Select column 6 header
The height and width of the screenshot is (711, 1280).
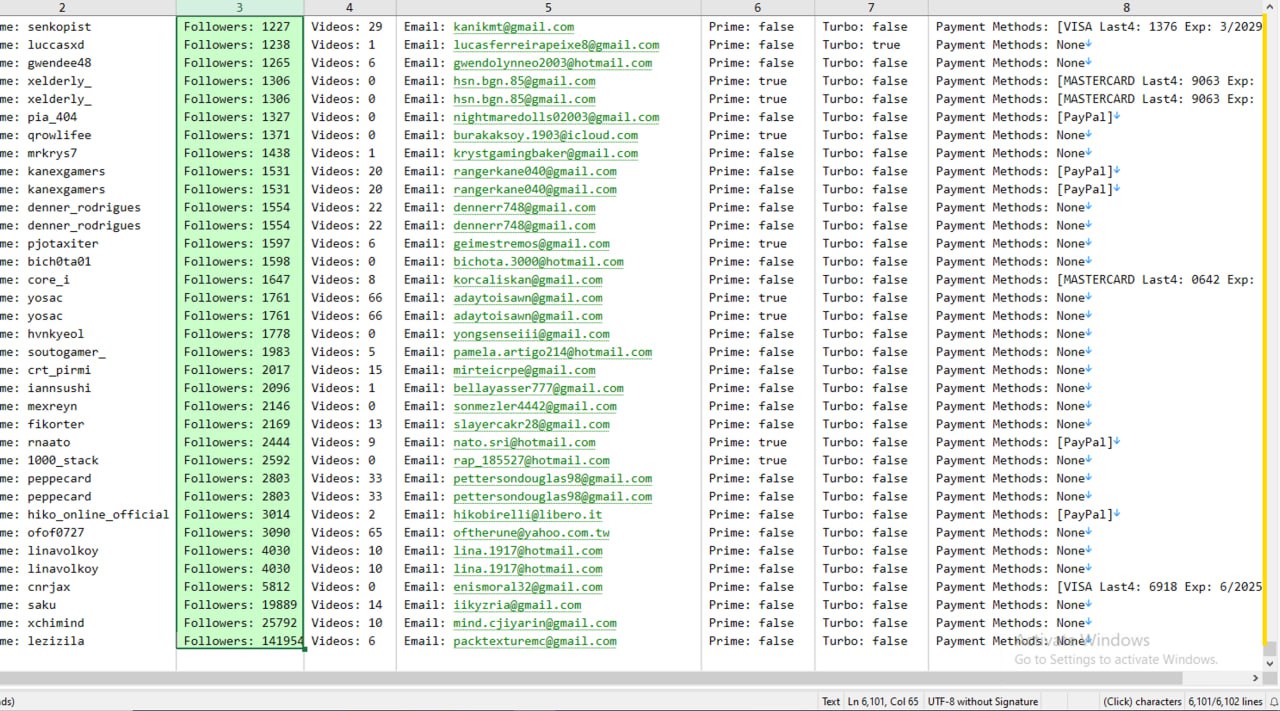click(x=757, y=7)
